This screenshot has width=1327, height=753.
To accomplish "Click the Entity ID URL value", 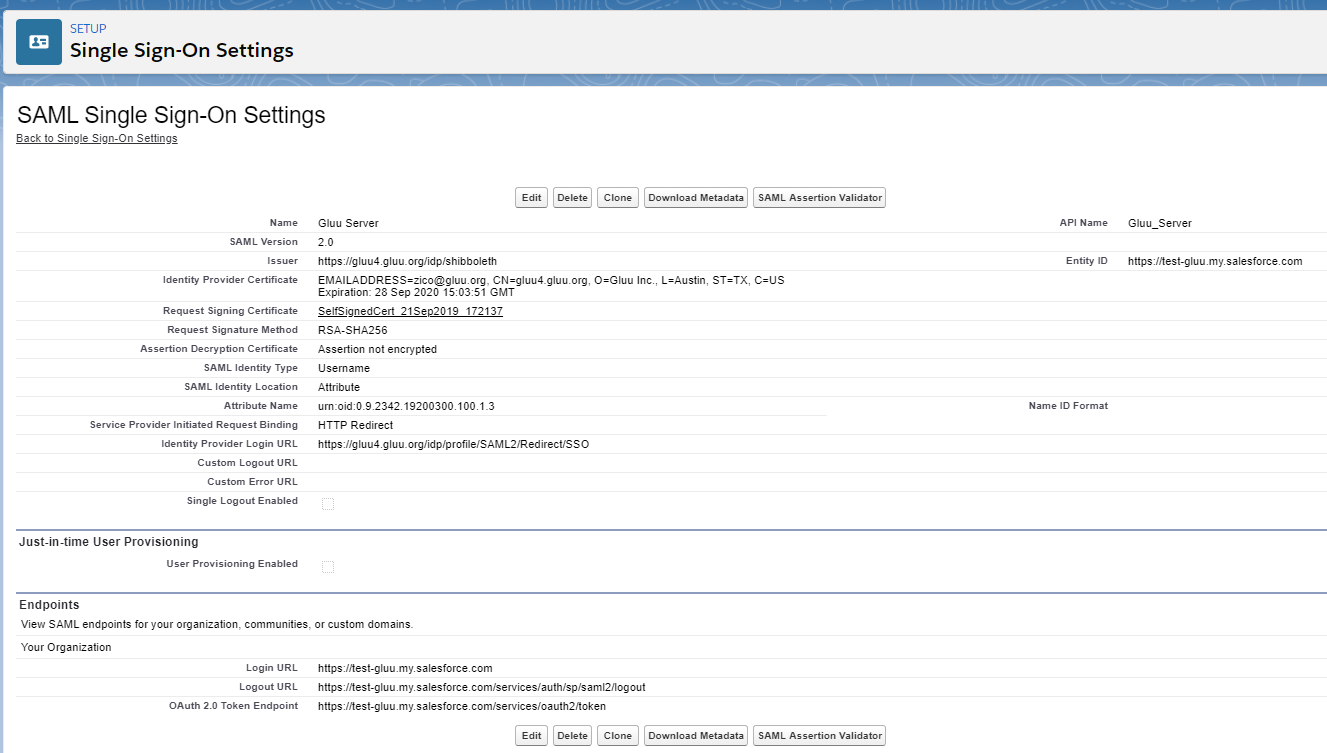I will pos(1215,262).
